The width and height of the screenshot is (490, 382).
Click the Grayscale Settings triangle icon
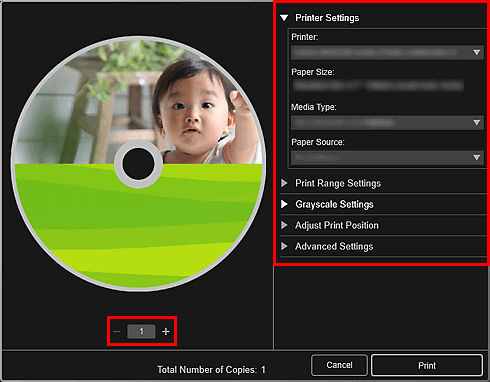tap(284, 204)
